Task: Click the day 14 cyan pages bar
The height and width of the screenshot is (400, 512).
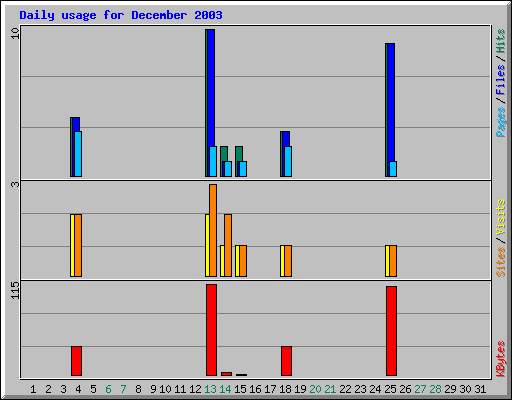Action: [228, 169]
